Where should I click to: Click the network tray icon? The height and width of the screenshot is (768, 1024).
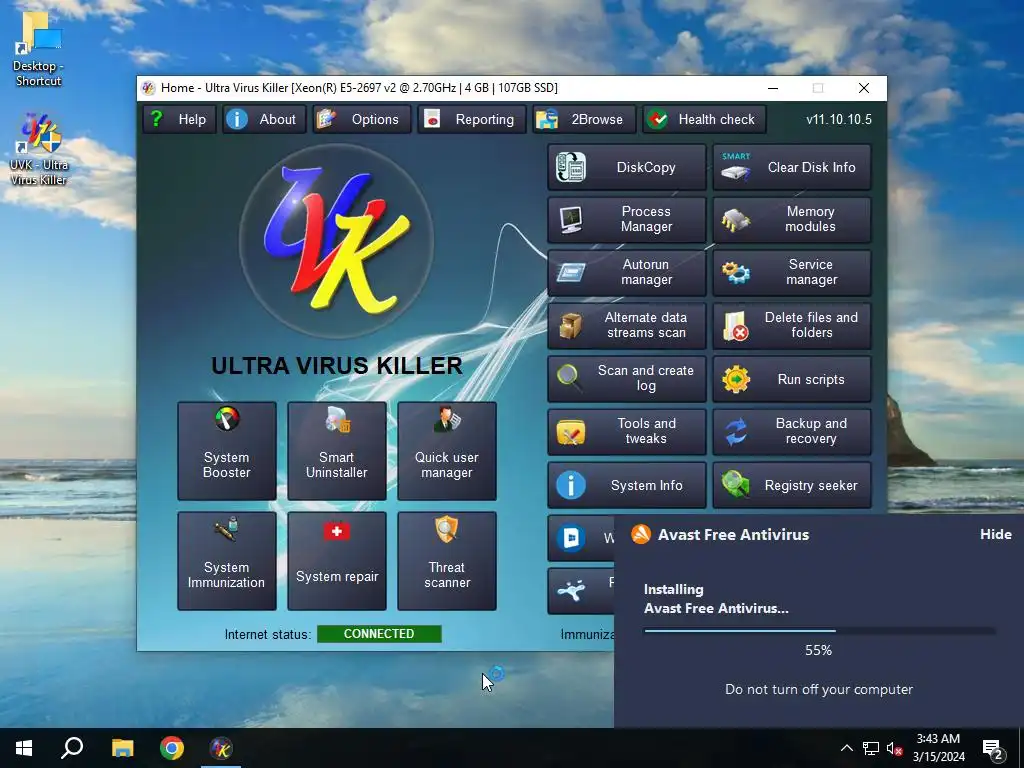(871, 748)
